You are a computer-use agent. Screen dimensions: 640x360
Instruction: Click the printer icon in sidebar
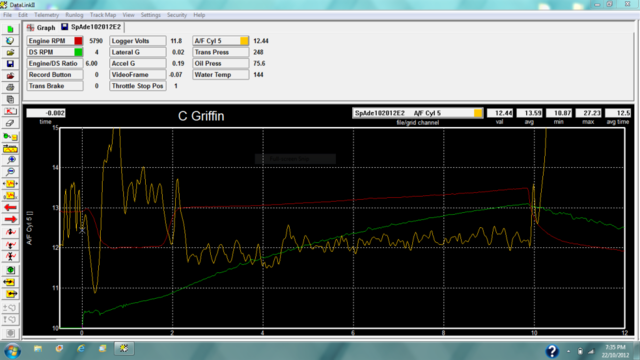point(11,87)
